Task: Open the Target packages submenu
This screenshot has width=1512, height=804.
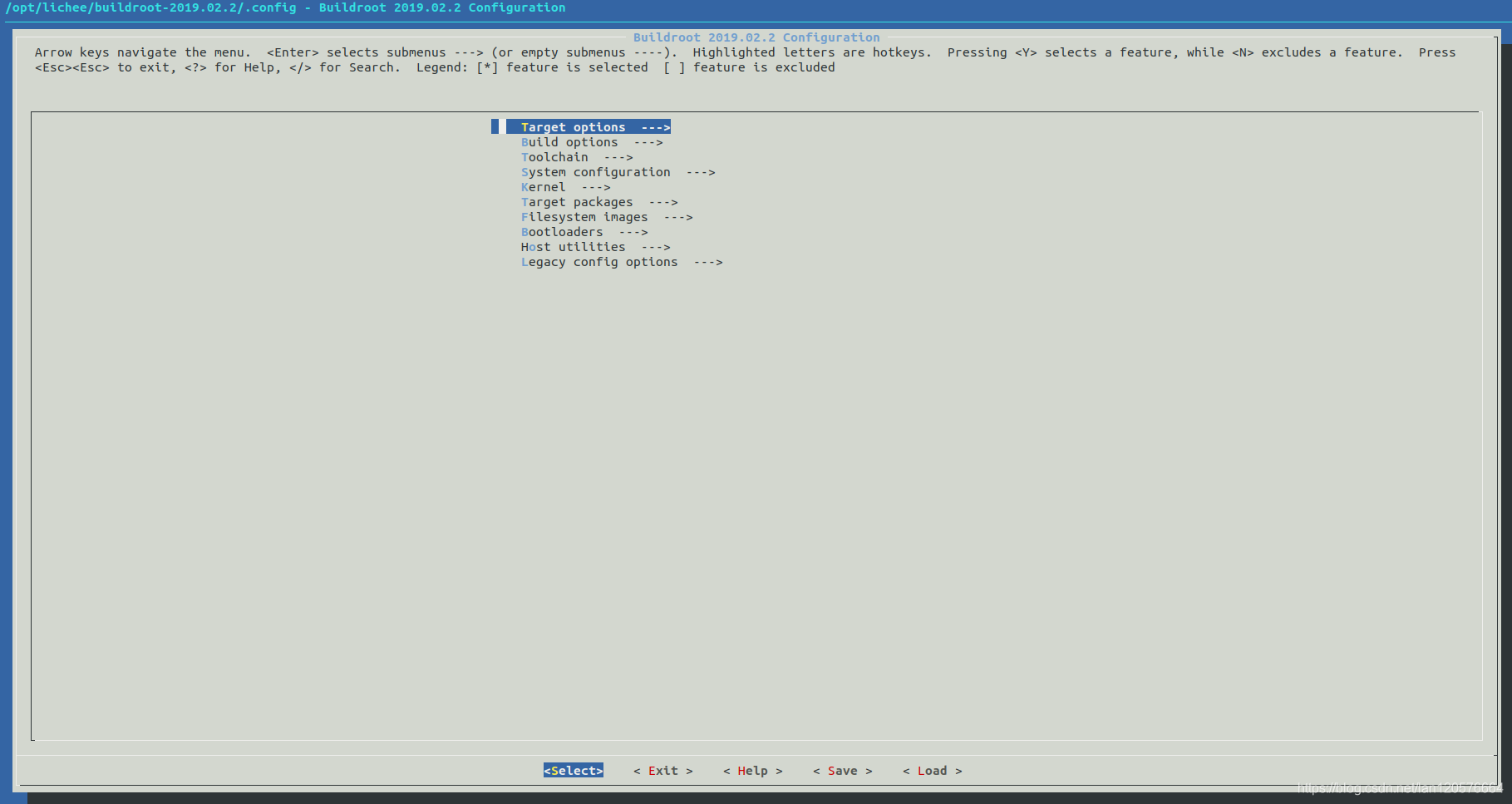Action: (x=599, y=202)
